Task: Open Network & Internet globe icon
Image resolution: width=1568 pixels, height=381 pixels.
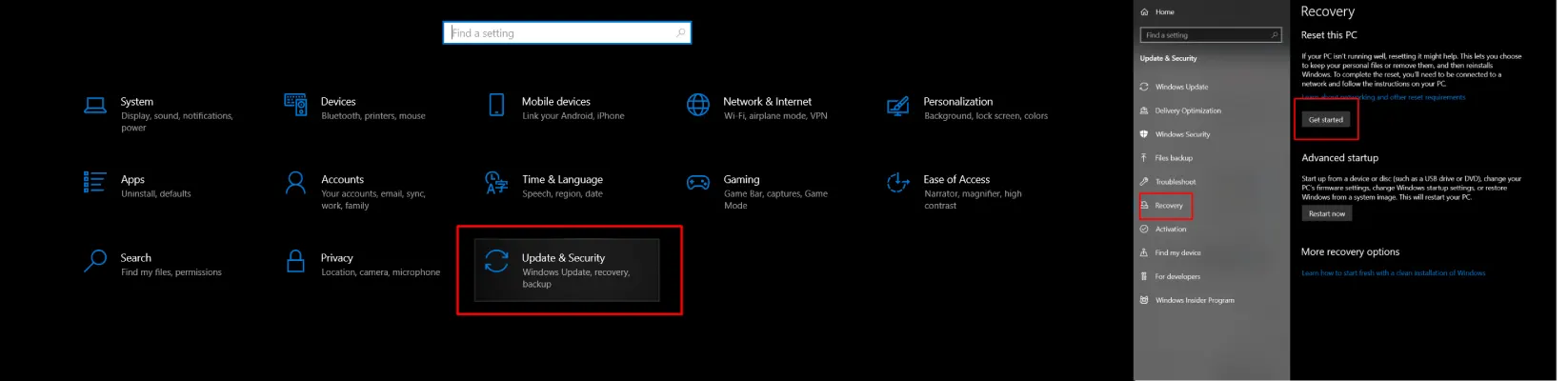Action: click(x=698, y=105)
